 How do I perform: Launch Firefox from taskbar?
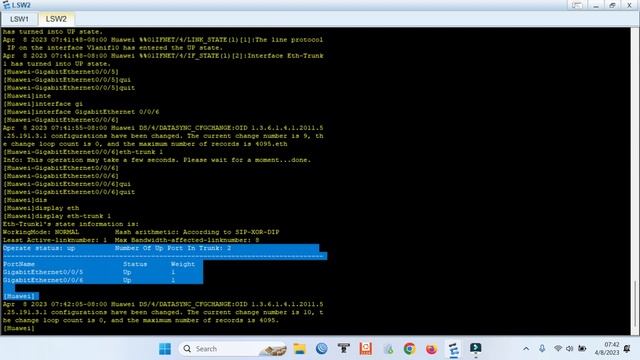click(x=431, y=349)
